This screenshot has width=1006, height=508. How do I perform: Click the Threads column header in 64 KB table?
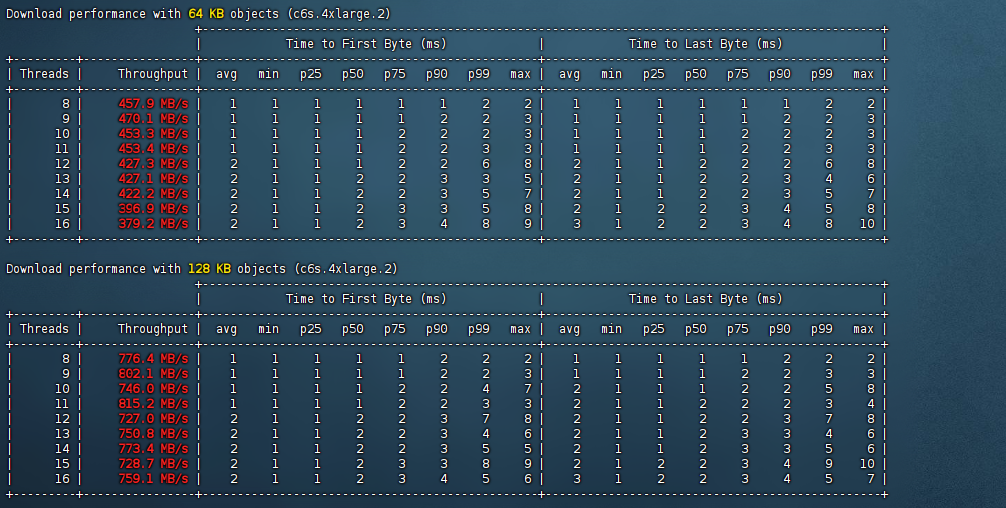(44, 74)
